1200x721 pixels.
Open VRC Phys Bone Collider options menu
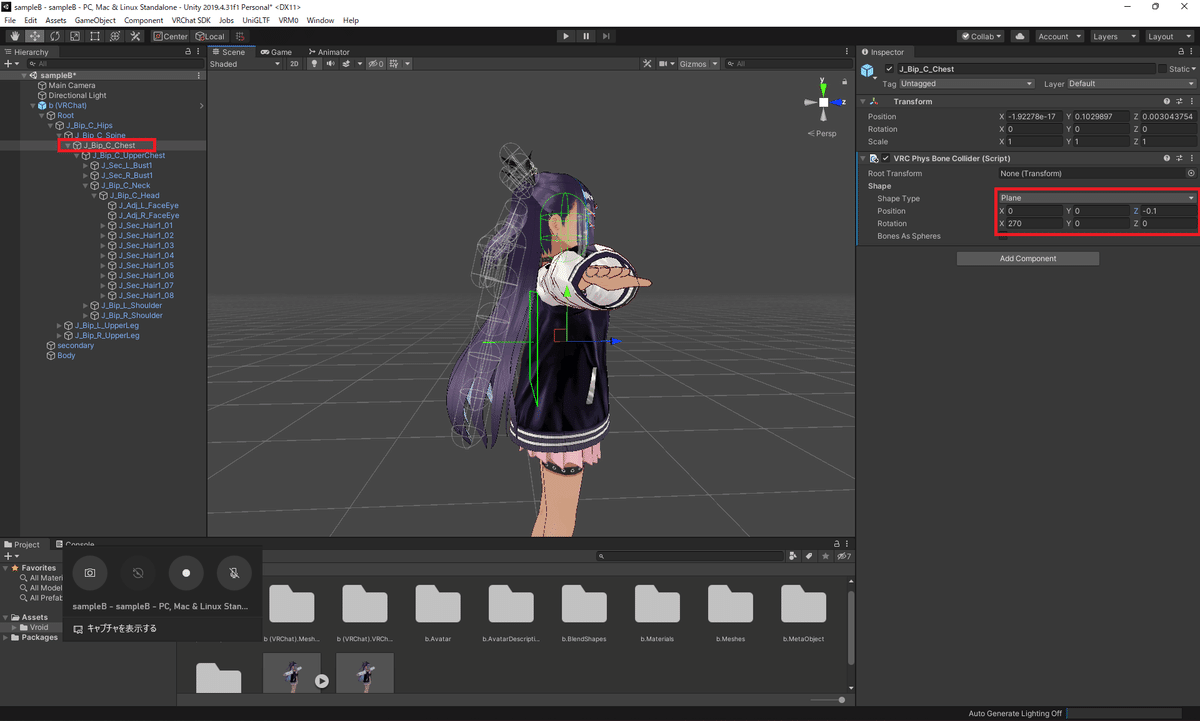(1190, 158)
